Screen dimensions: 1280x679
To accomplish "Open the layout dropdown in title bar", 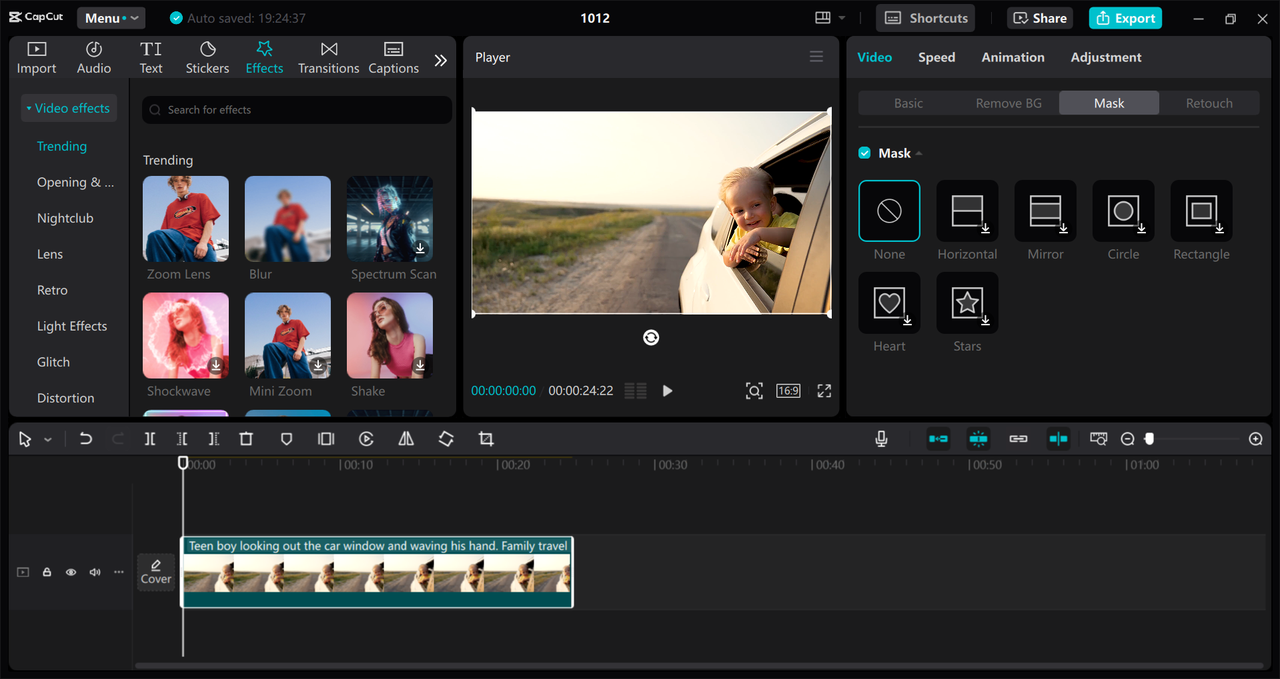I will pos(830,18).
